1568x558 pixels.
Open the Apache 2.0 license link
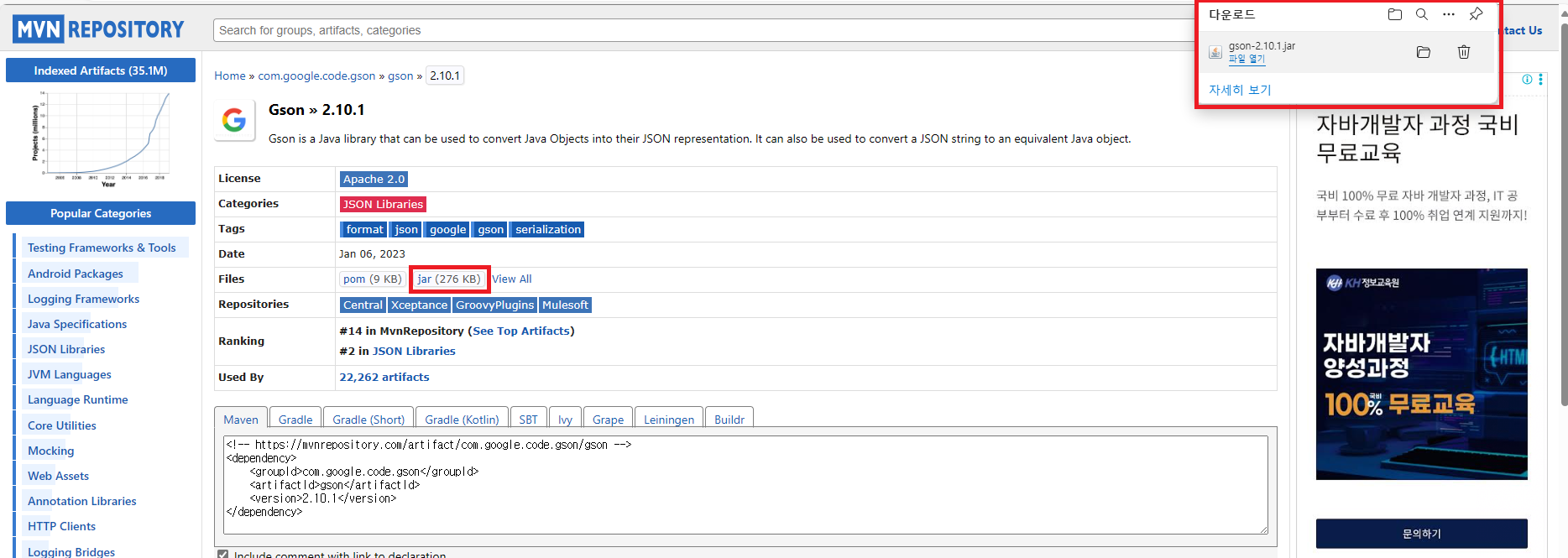[374, 179]
